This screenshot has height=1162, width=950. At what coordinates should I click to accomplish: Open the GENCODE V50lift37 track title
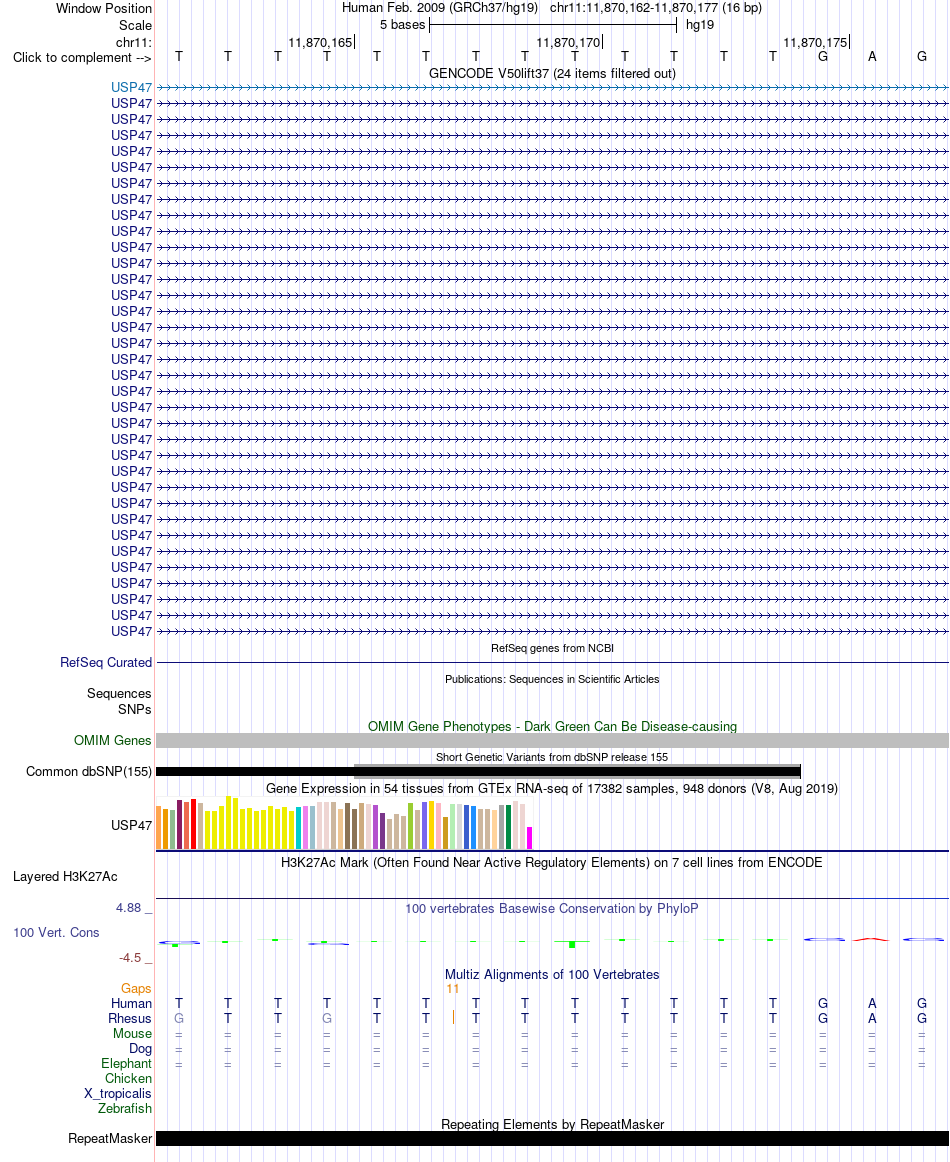[x=552, y=73]
